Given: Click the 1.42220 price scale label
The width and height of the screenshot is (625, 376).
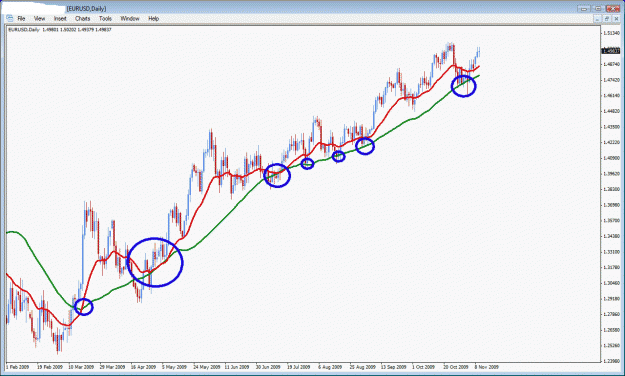Looking at the screenshot, I should (612, 142).
